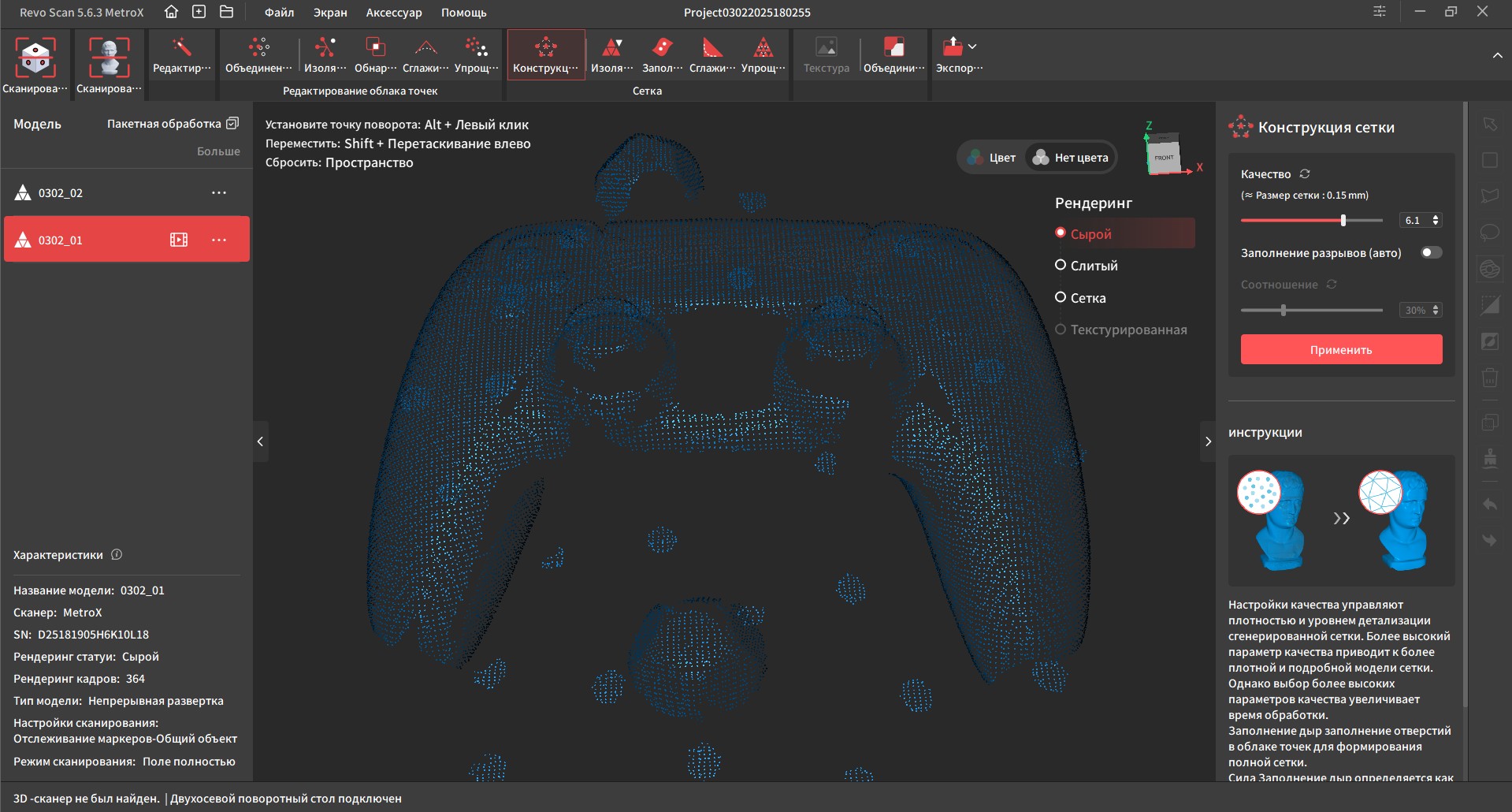Screen dimensions: 1512x812
Task: Collapse the toolbar ribbon chevron
Action: (x=1497, y=55)
